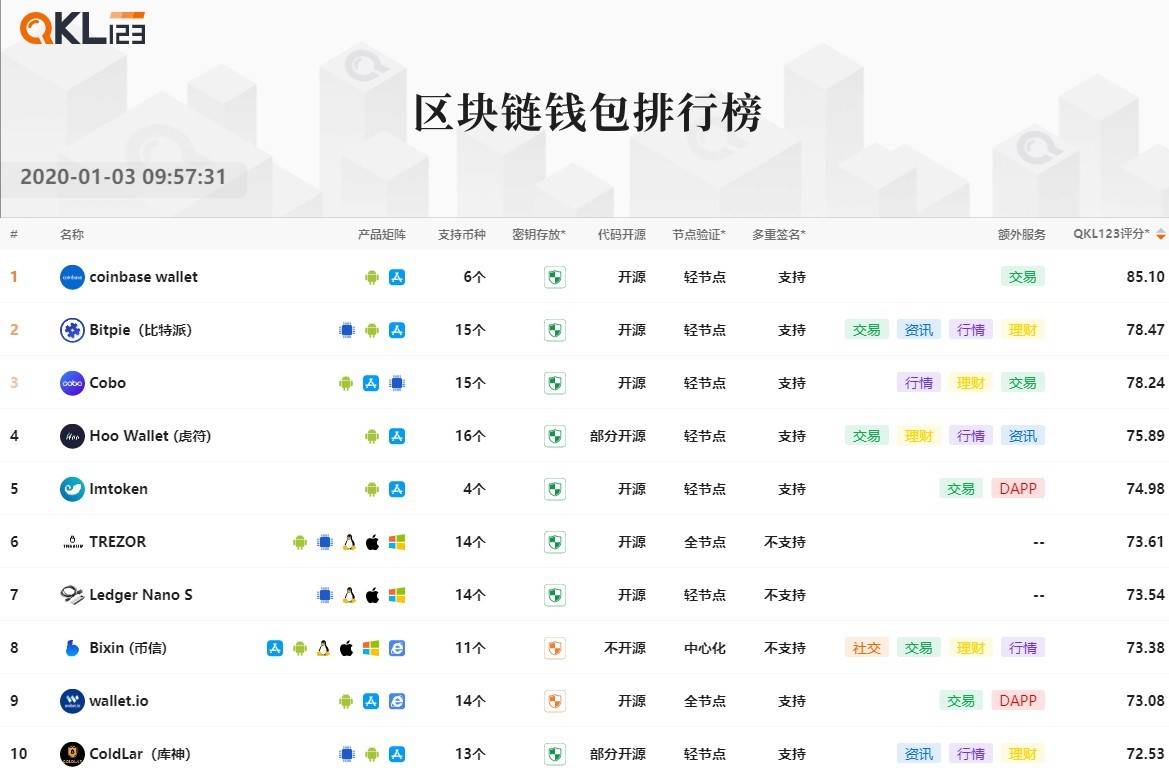Viewport: 1169px width, 778px height.
Task: Click ColdLar's App Store icon
Action: 397,753
